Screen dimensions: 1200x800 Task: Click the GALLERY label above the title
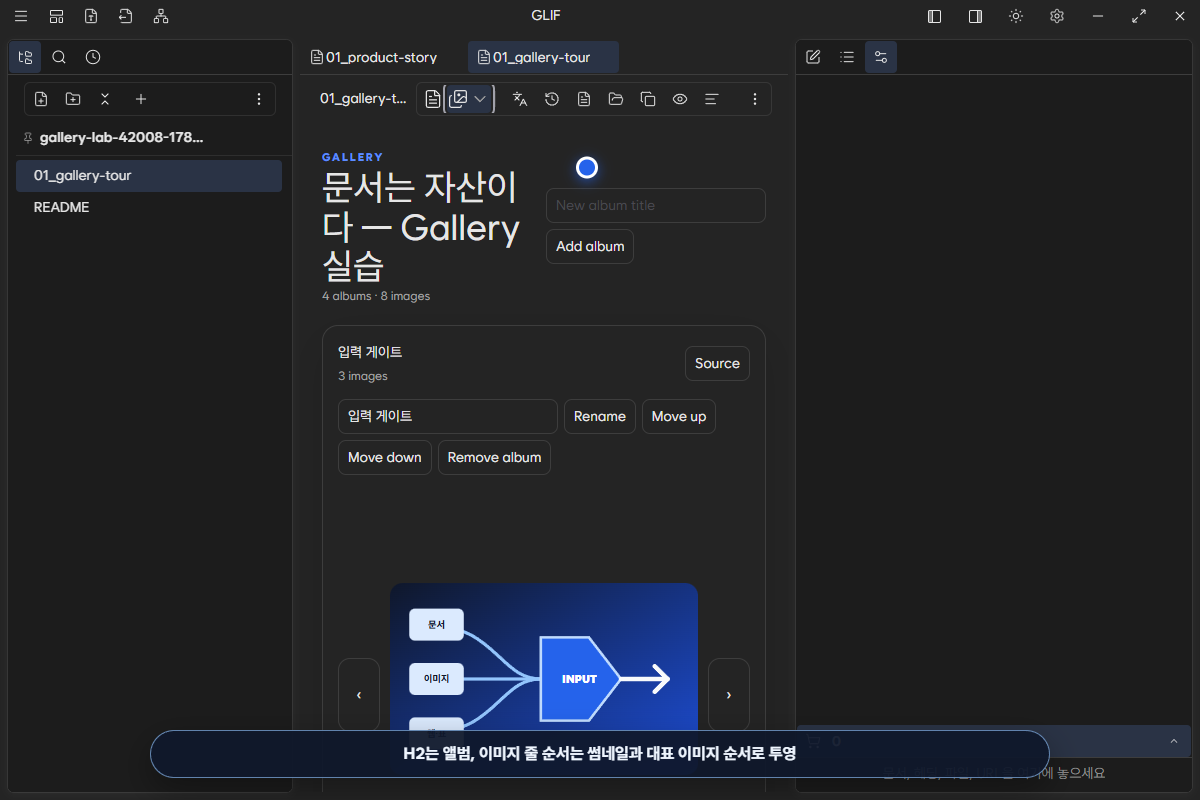click(x=352, y=157)
